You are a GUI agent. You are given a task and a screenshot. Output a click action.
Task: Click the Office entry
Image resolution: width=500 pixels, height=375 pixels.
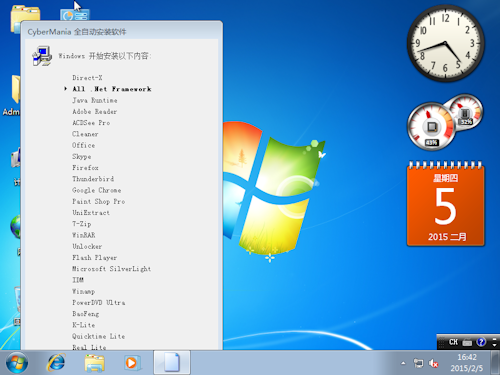pyautogui.click(x=83, y=145)
